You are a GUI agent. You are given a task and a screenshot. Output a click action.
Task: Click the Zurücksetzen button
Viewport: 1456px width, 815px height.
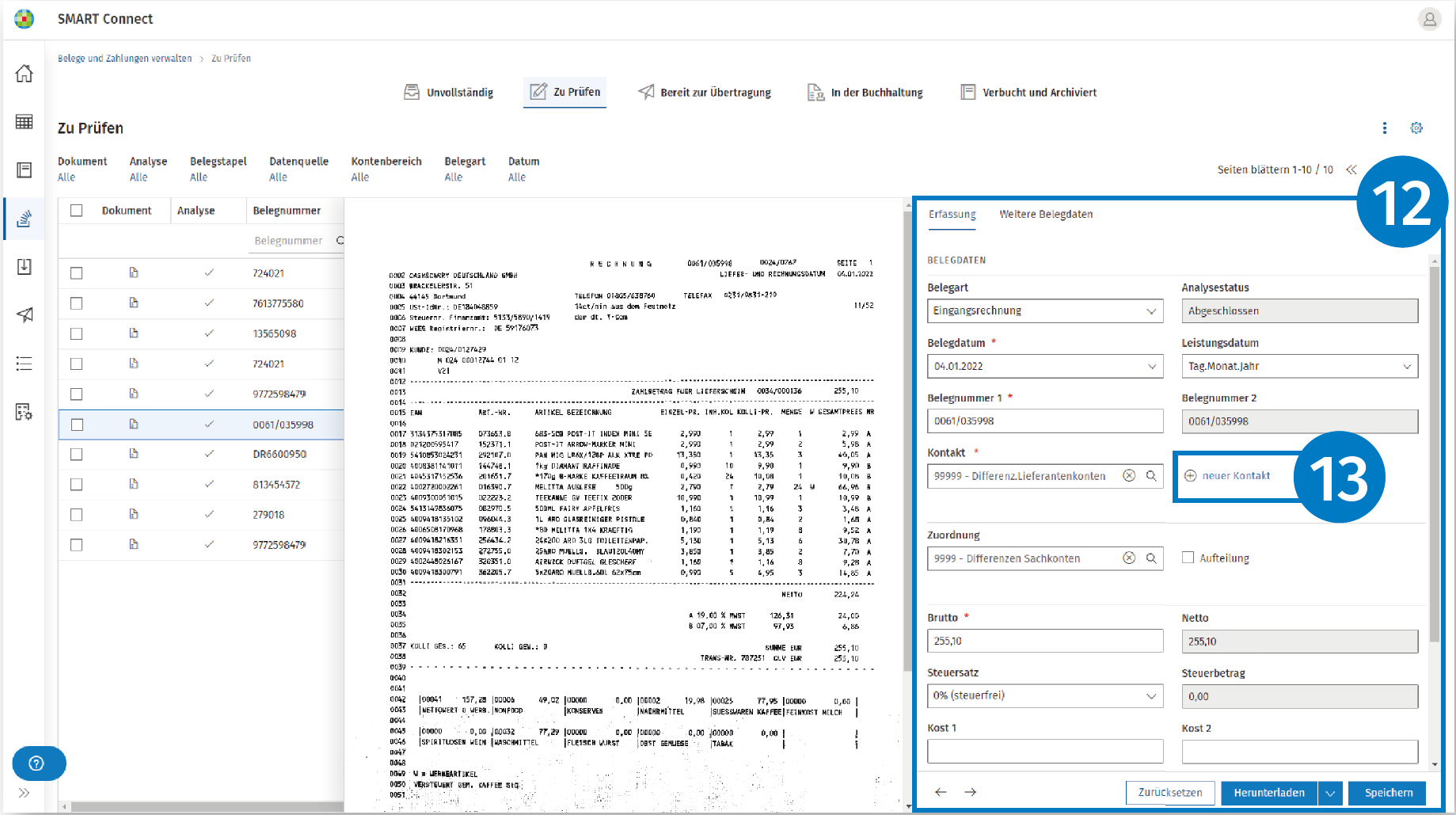coord(1170,793)
